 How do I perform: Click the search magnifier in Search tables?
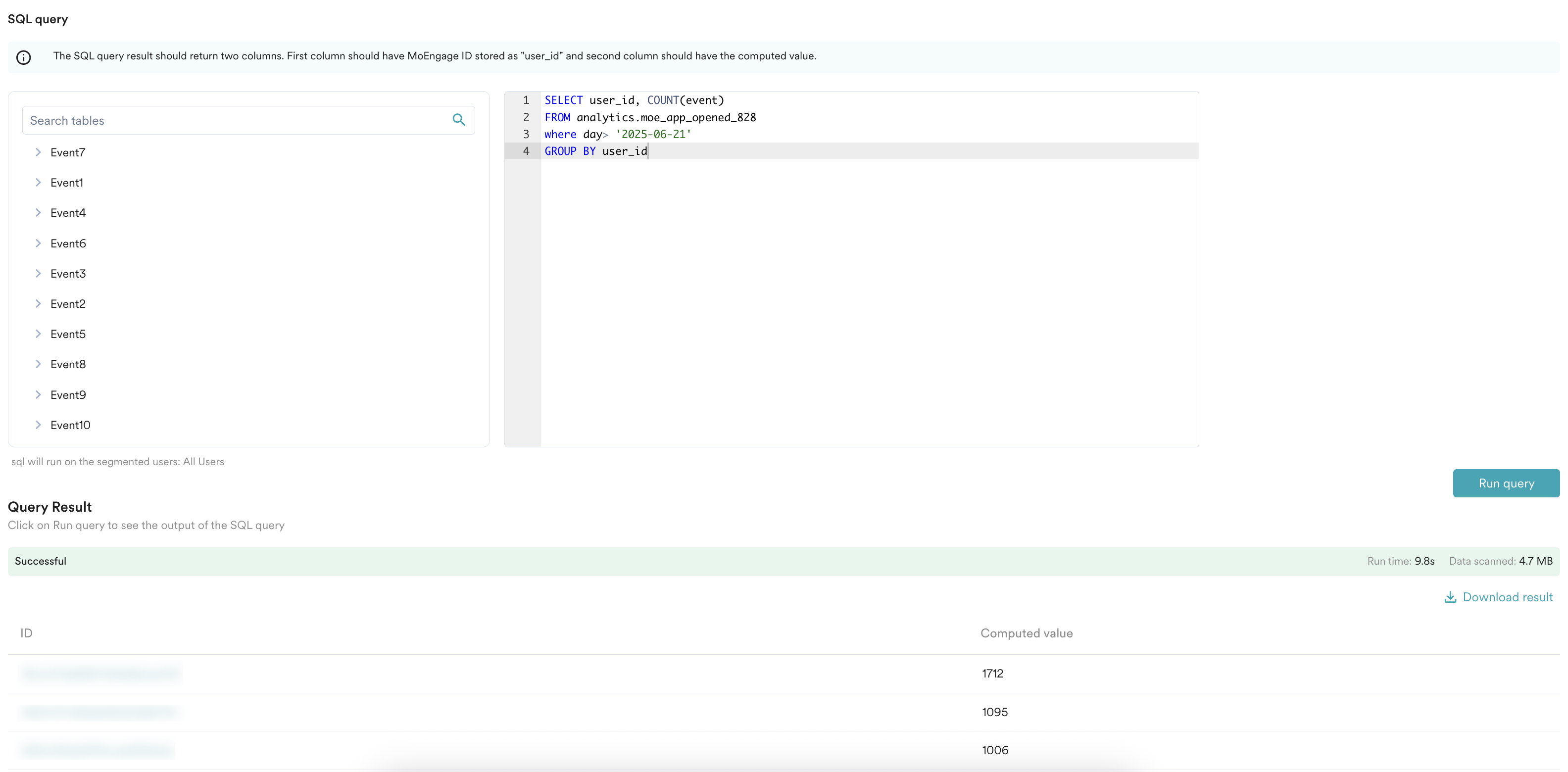point(458,120)
